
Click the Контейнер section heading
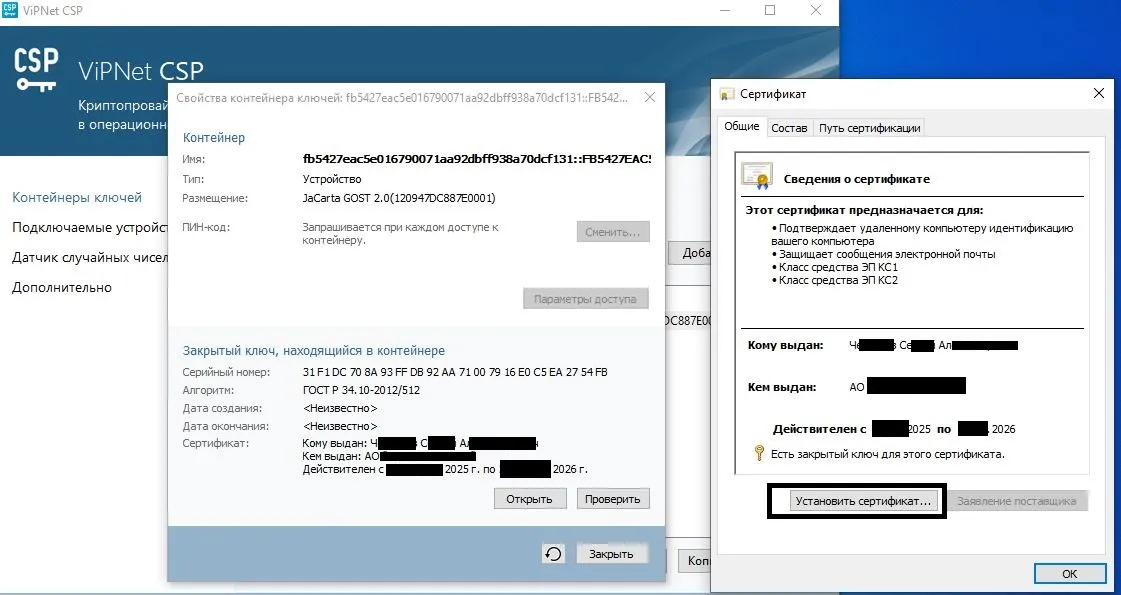tap(214, 137)
